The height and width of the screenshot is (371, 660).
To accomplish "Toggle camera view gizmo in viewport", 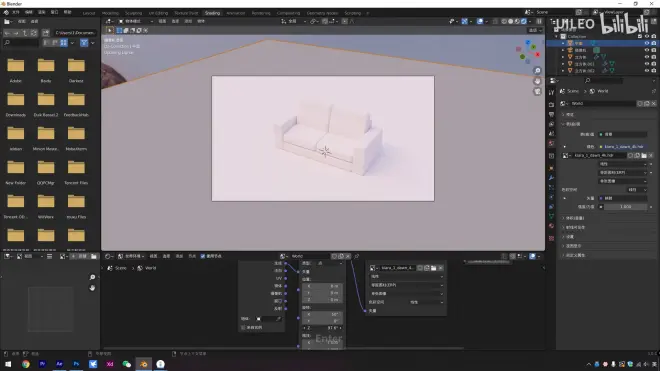I will point(538,91).
